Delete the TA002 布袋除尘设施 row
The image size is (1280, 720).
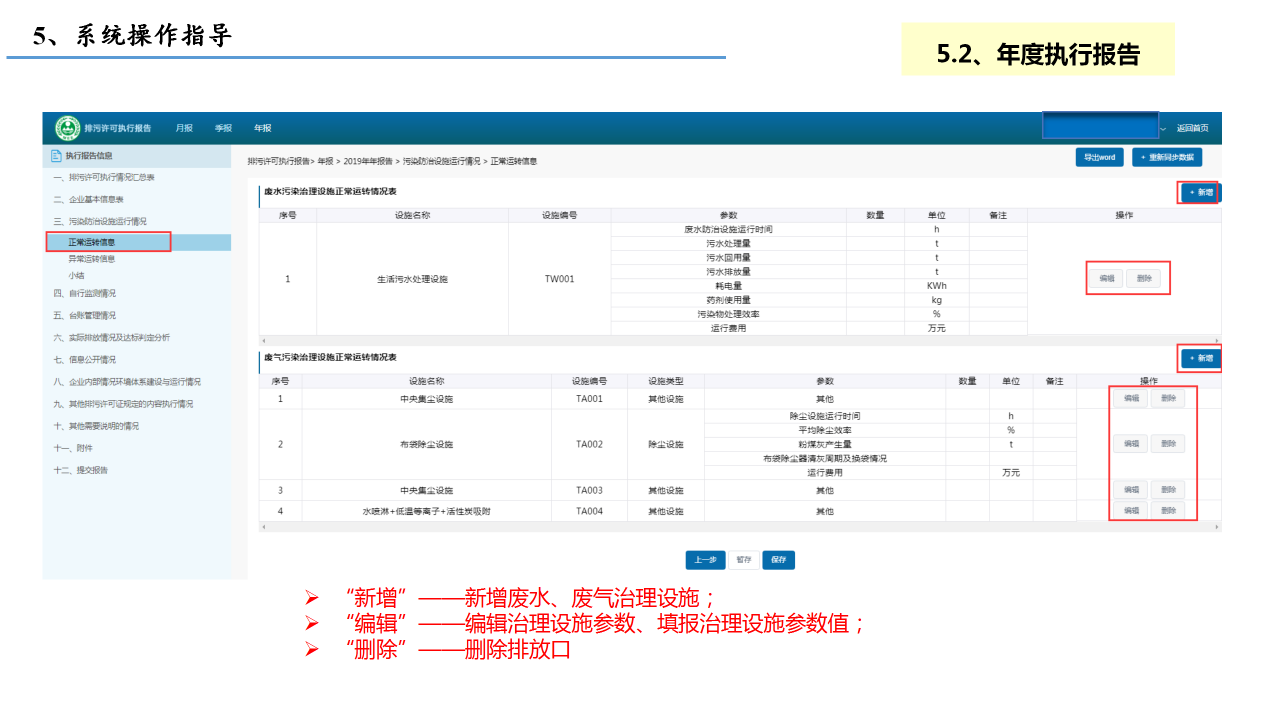pos(1167,444)
